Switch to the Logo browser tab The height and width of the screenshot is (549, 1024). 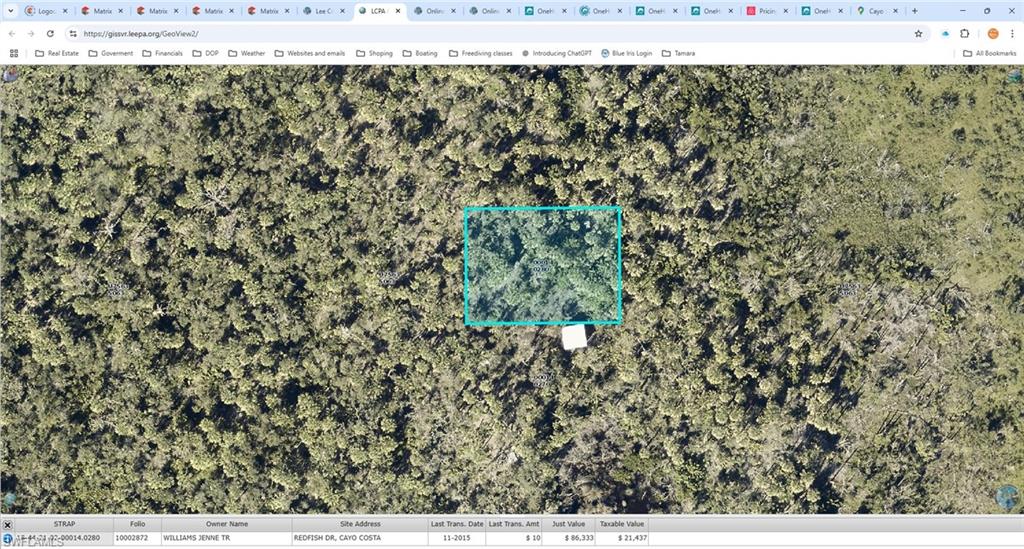click(x=46, y=11)
